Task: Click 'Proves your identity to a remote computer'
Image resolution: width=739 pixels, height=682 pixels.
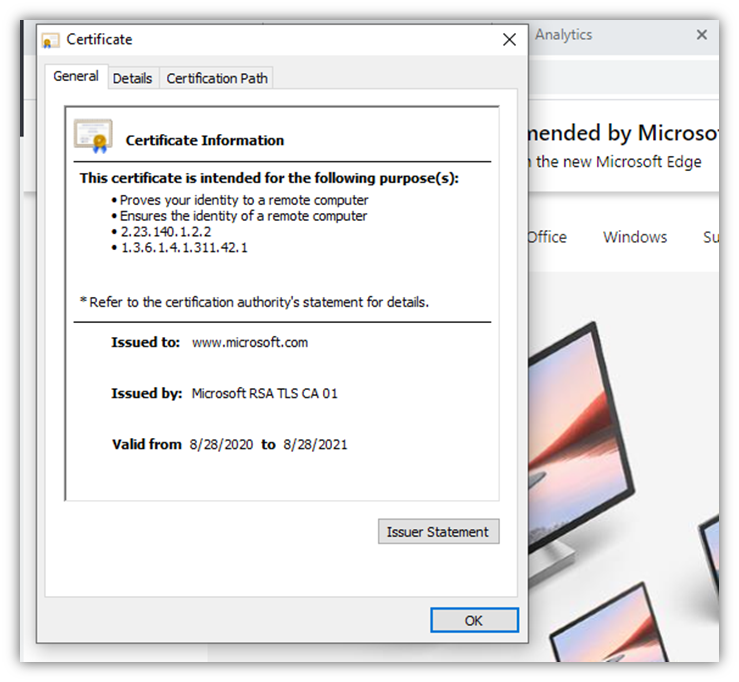Action: click(244, 200)
